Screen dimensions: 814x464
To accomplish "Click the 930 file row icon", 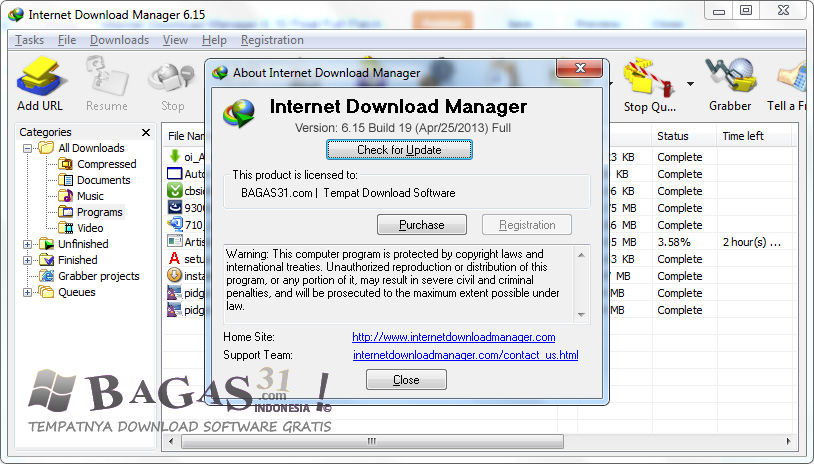I will point(174,207).
